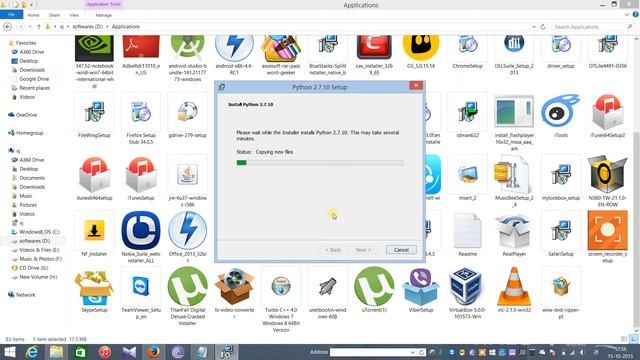The width and height of the screenshot is (640, 360).
Task: Select the iTunes6464setup installer icon
Action: tap(94, 175)
